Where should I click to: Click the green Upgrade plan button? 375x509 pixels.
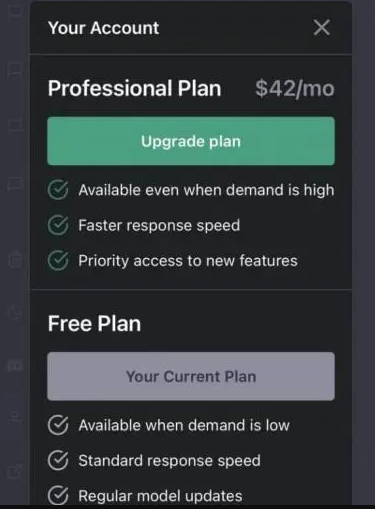pos(191,141)
